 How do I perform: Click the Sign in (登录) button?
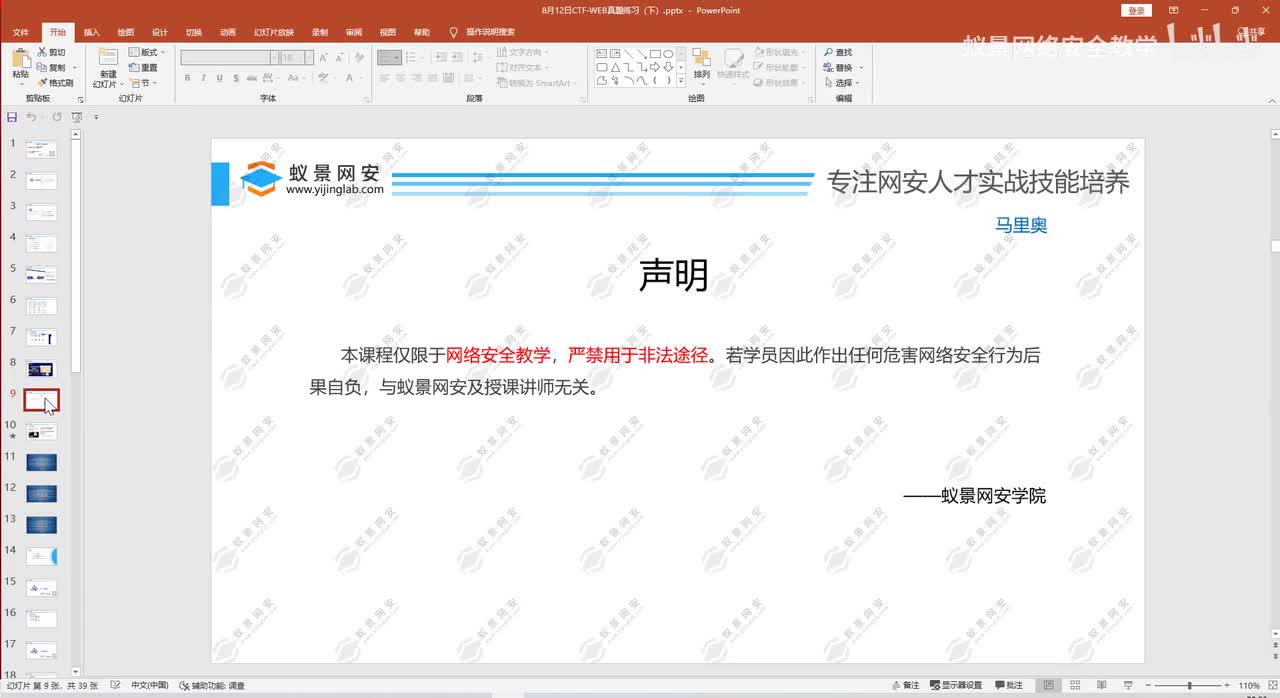click(x=1137, y=10)
